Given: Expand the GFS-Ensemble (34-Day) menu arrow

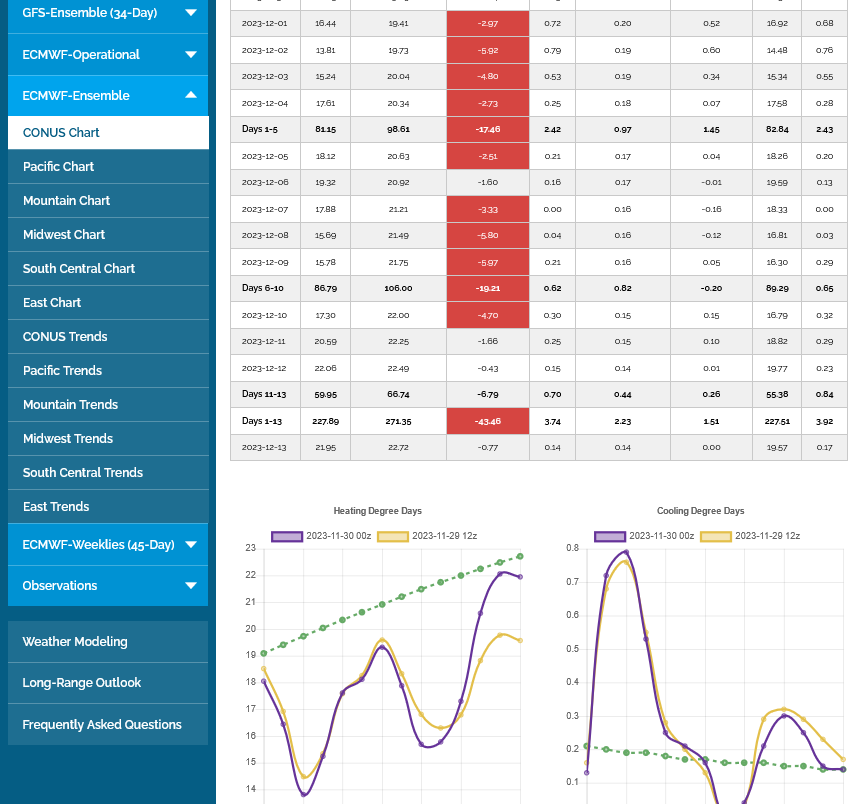Looking at the screenshot, I should [x=191, y=13].
